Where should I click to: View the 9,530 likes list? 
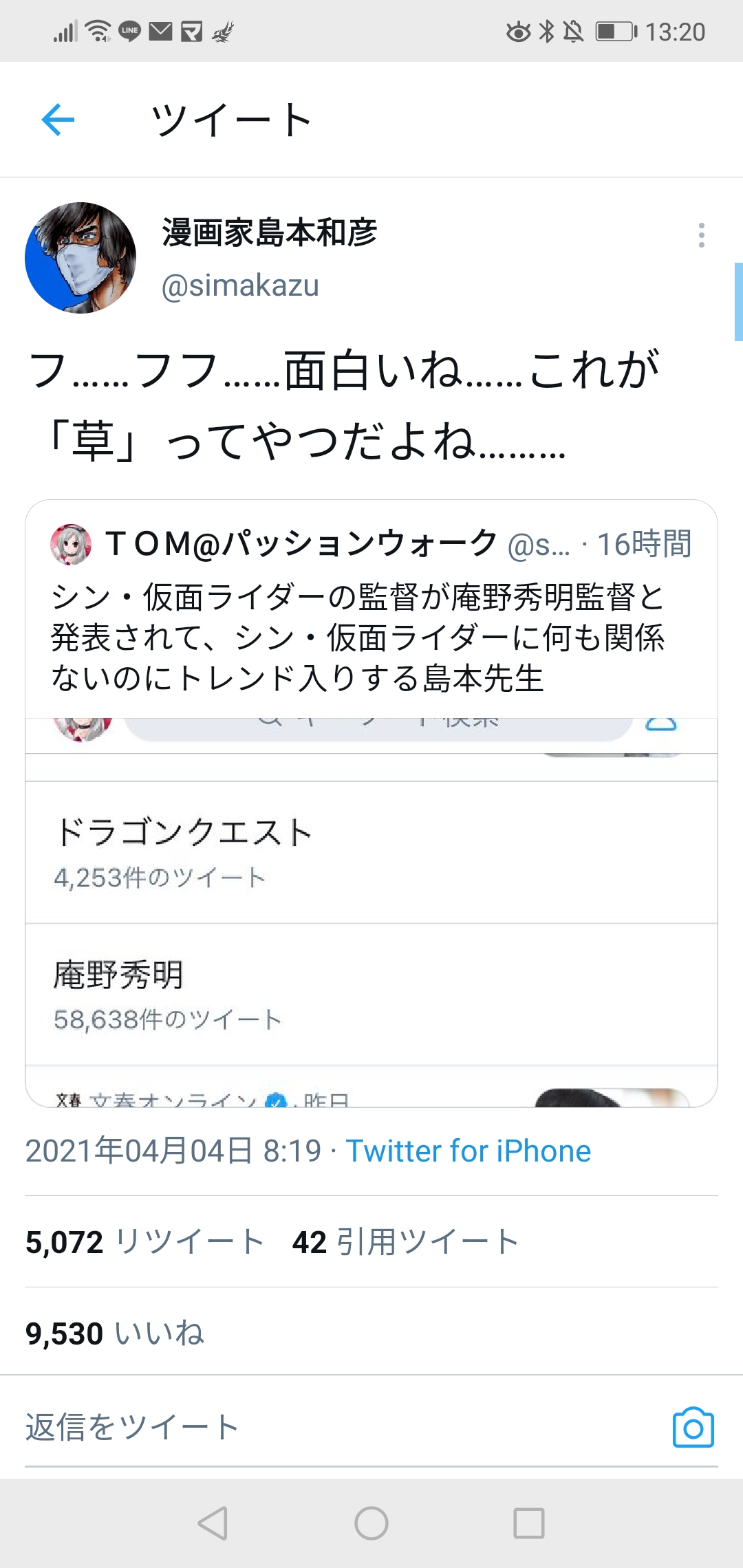click(115, 1333)
